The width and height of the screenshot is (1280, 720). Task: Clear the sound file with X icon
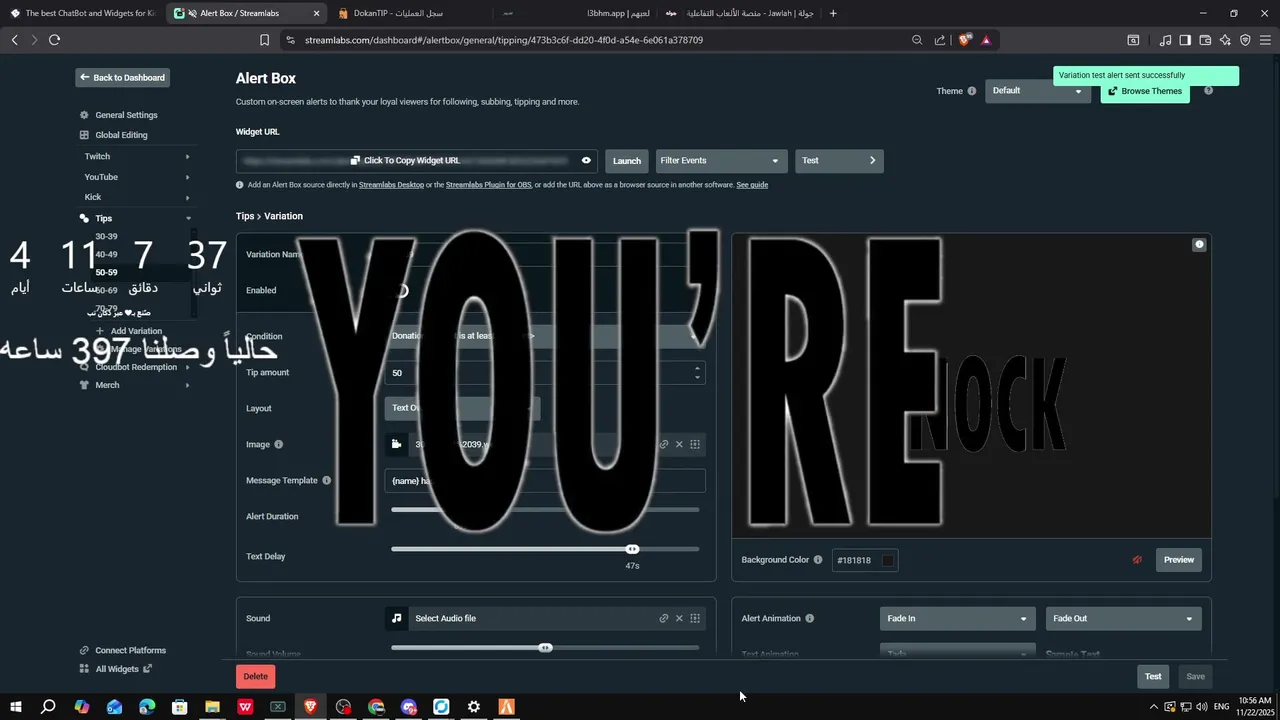679,618
